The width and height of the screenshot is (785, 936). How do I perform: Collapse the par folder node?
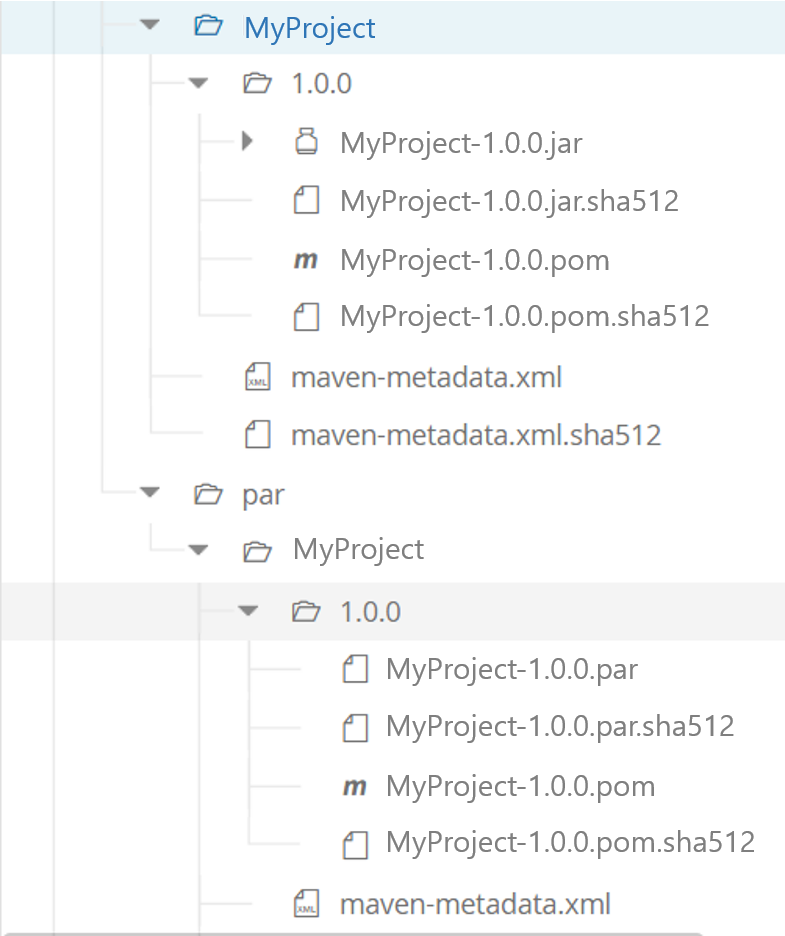pos(148,492)
